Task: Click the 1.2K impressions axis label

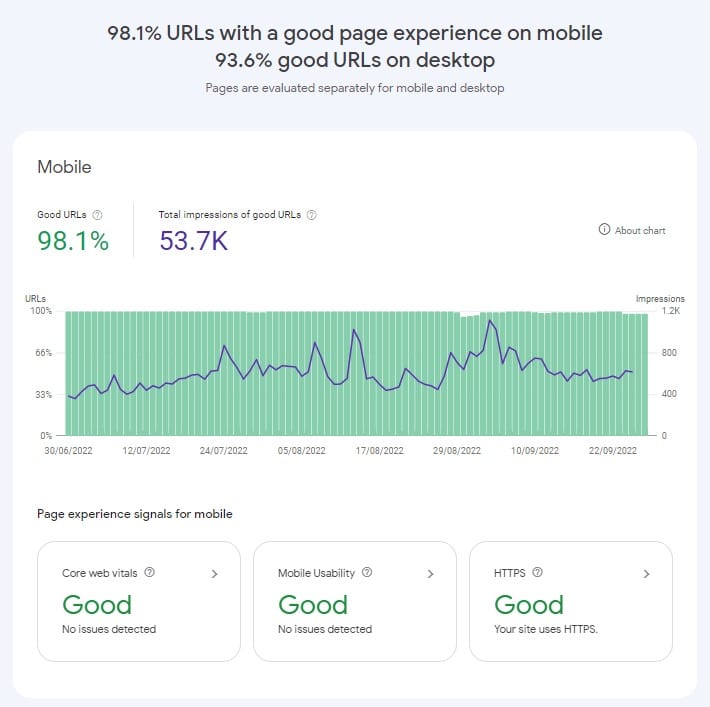Action: (671, 311)
